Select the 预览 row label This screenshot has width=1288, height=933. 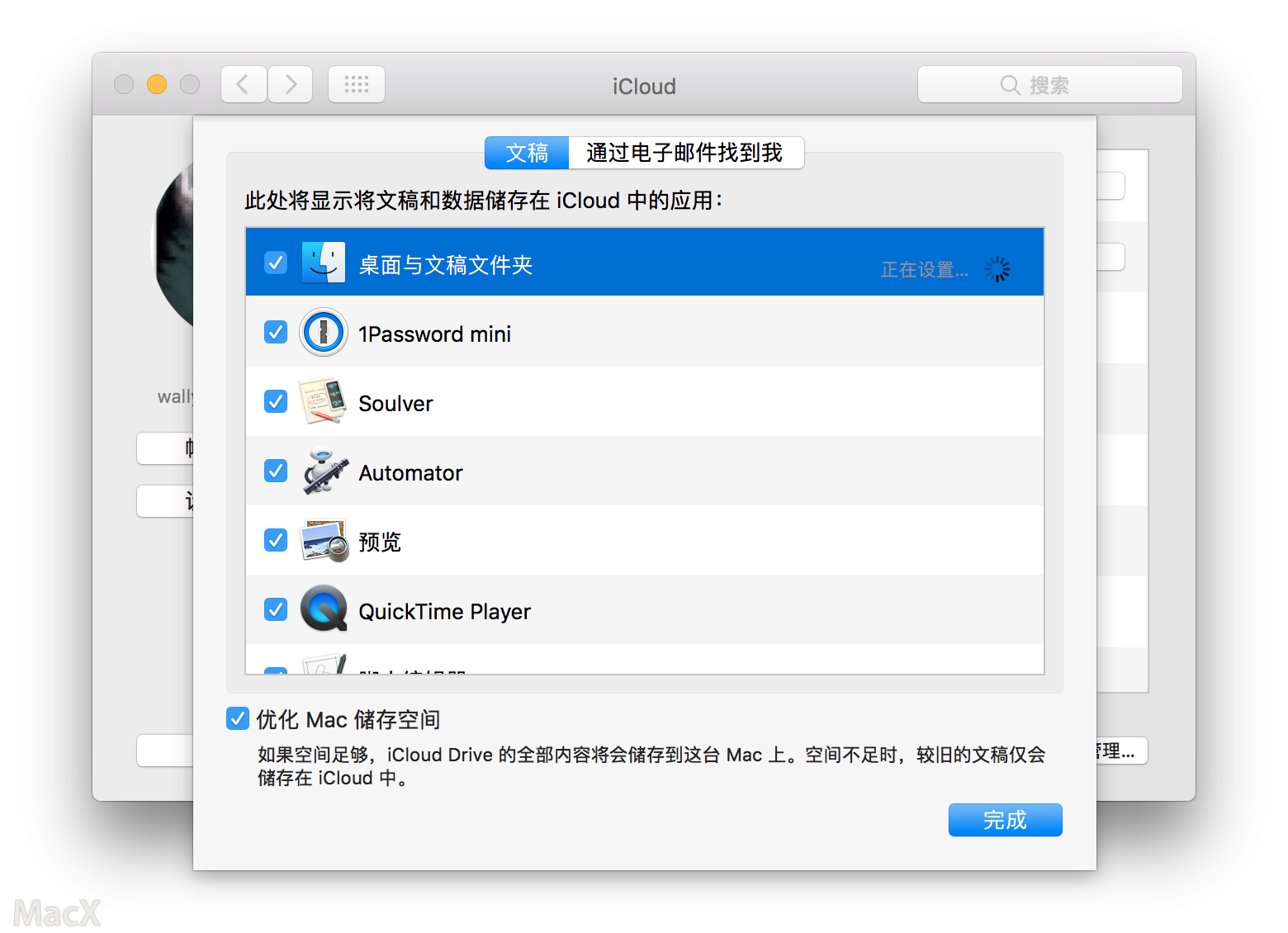click(380, 542)
